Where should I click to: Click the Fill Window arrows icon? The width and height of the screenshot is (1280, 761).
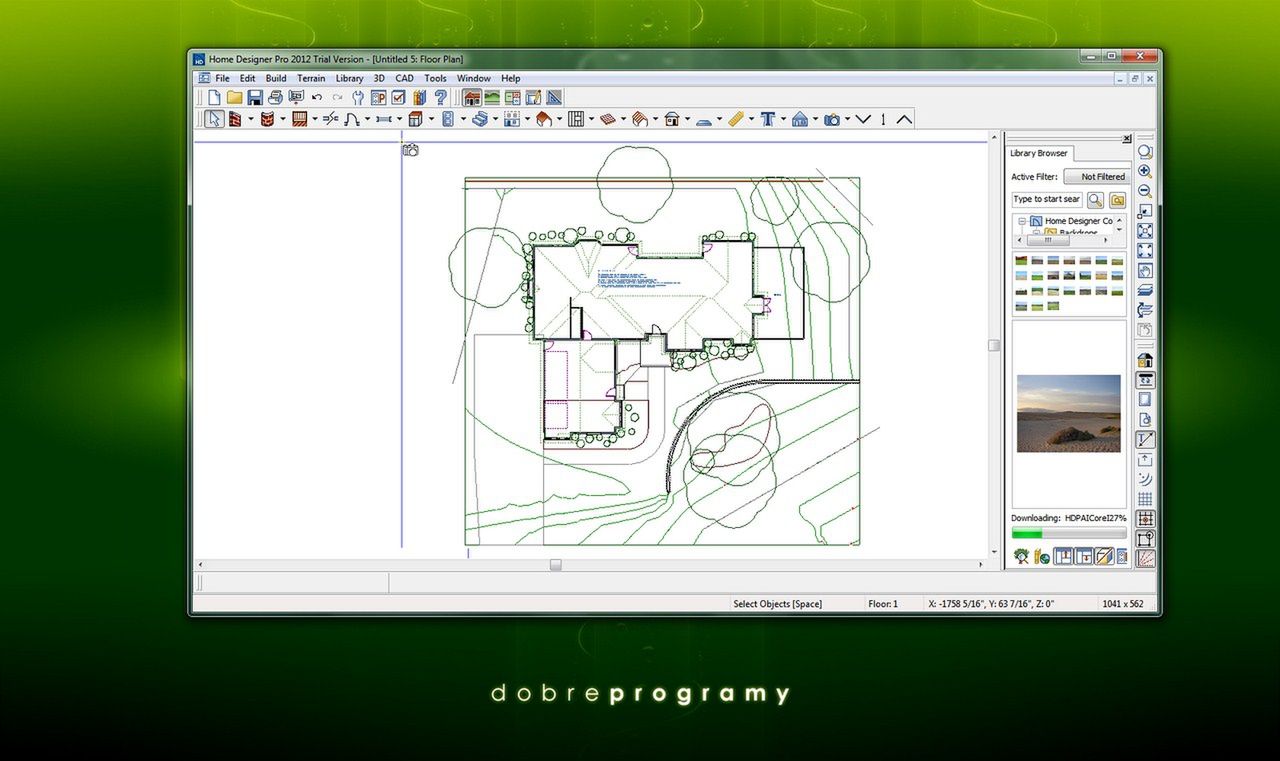(x=1145, y=250)
